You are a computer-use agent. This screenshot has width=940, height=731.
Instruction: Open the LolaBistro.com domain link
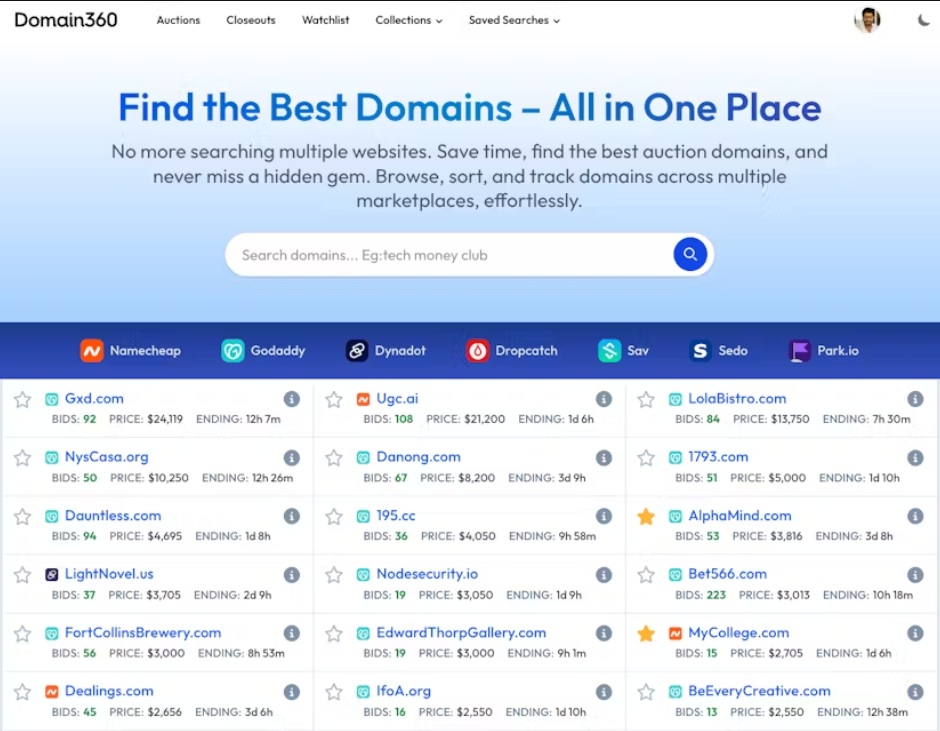(x=737, y=398)
